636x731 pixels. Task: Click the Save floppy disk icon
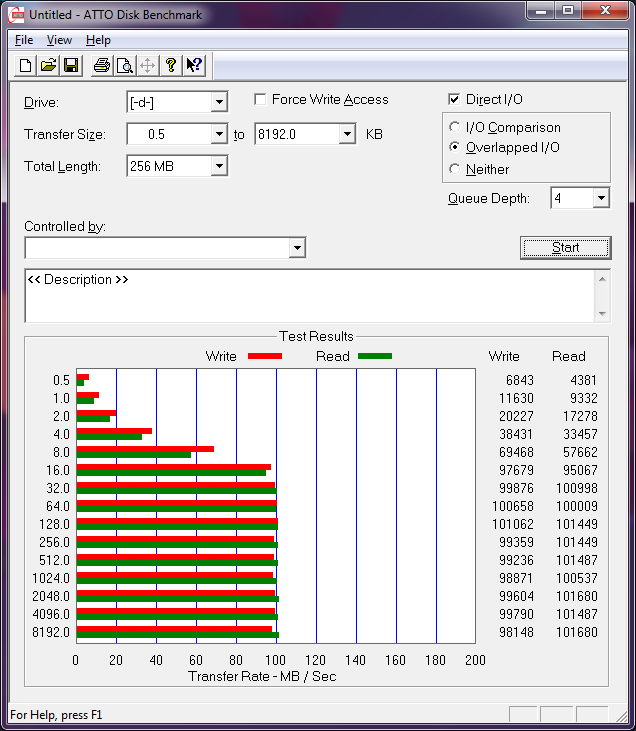(x=71, y=65)
